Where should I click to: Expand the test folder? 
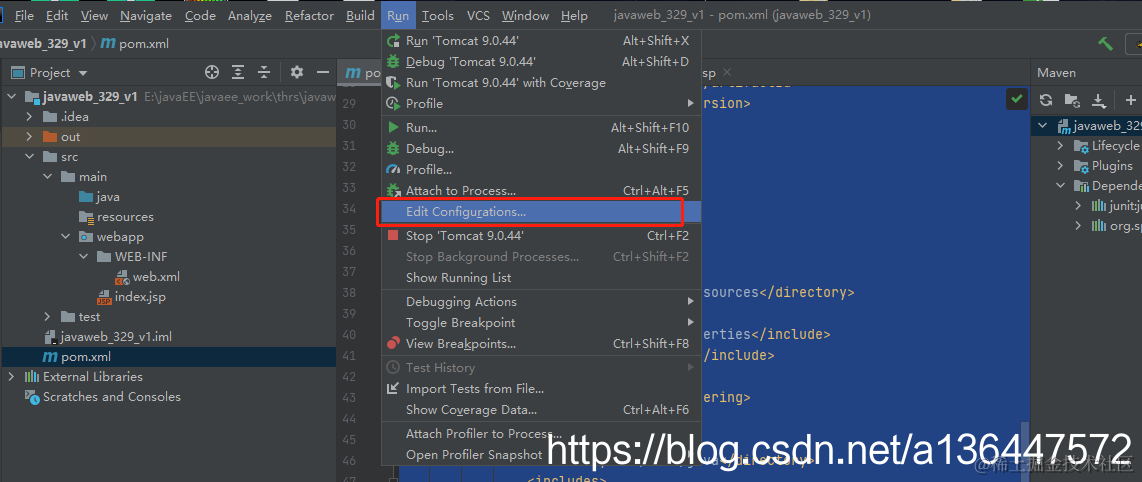point(47,317)
